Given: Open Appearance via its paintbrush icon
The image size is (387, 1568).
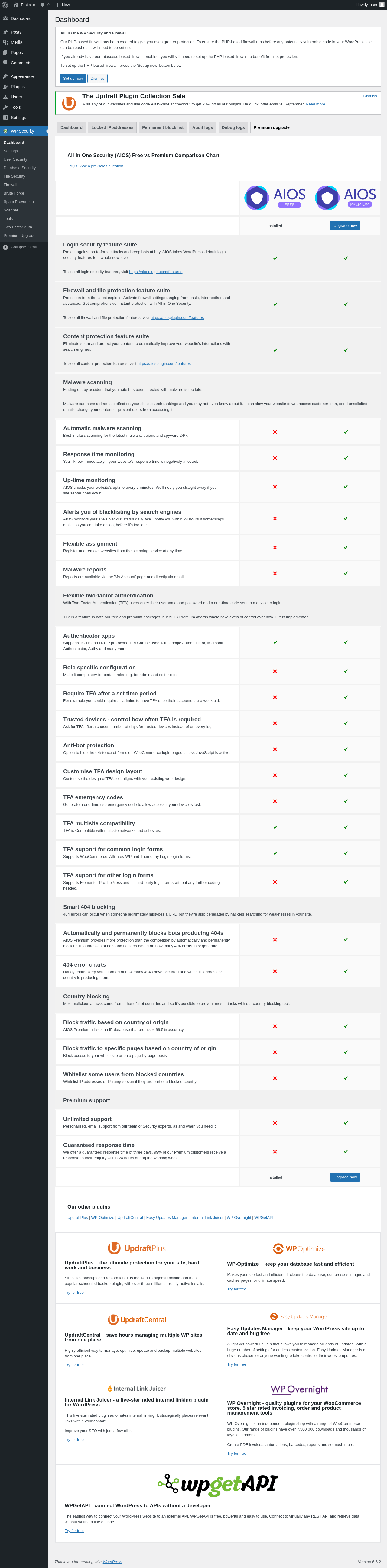Looking at the screenshot, I should pos(5,77).
